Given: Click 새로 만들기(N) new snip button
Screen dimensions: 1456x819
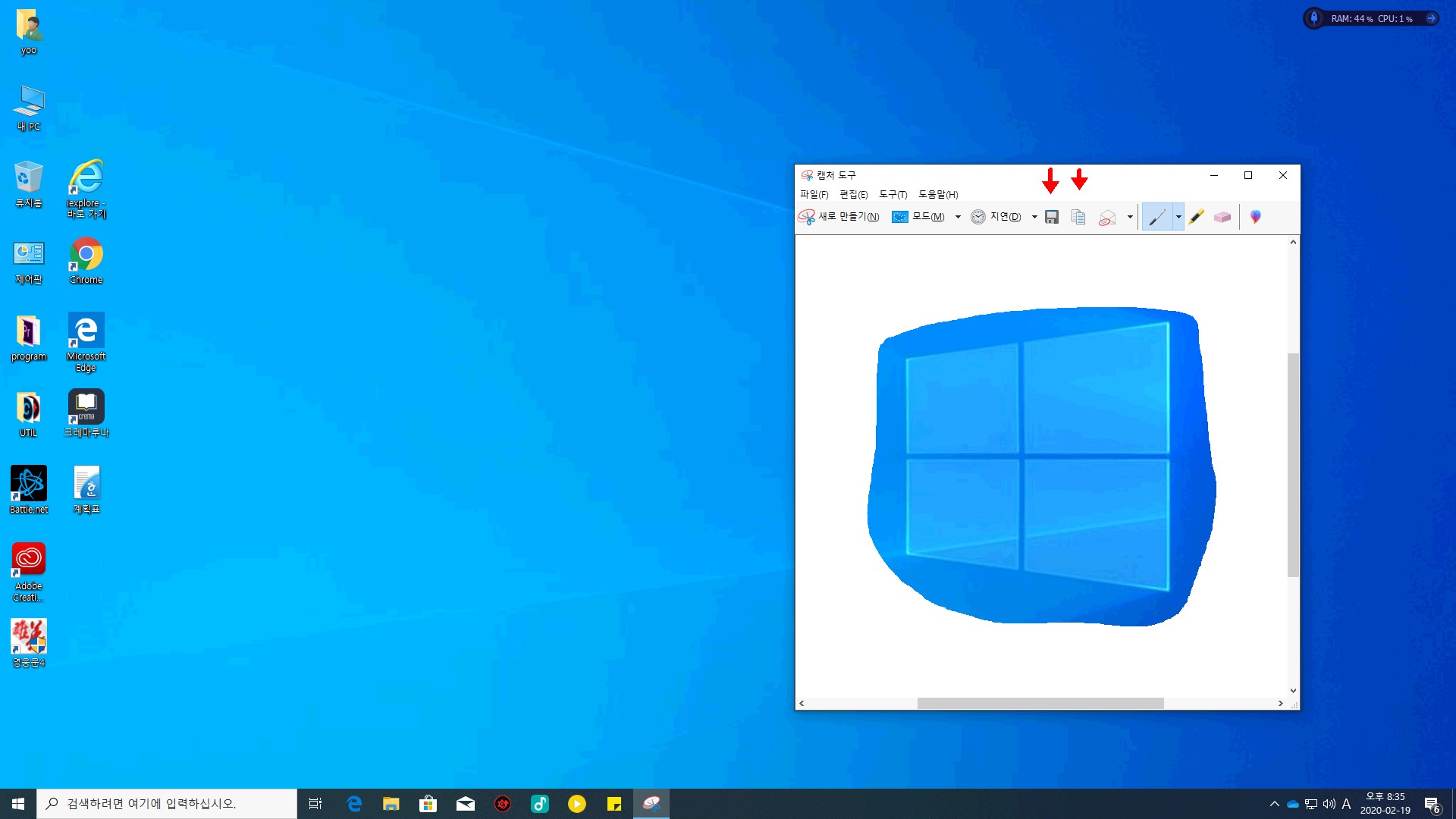Looking at the screenshot, I should click(839, 217).
